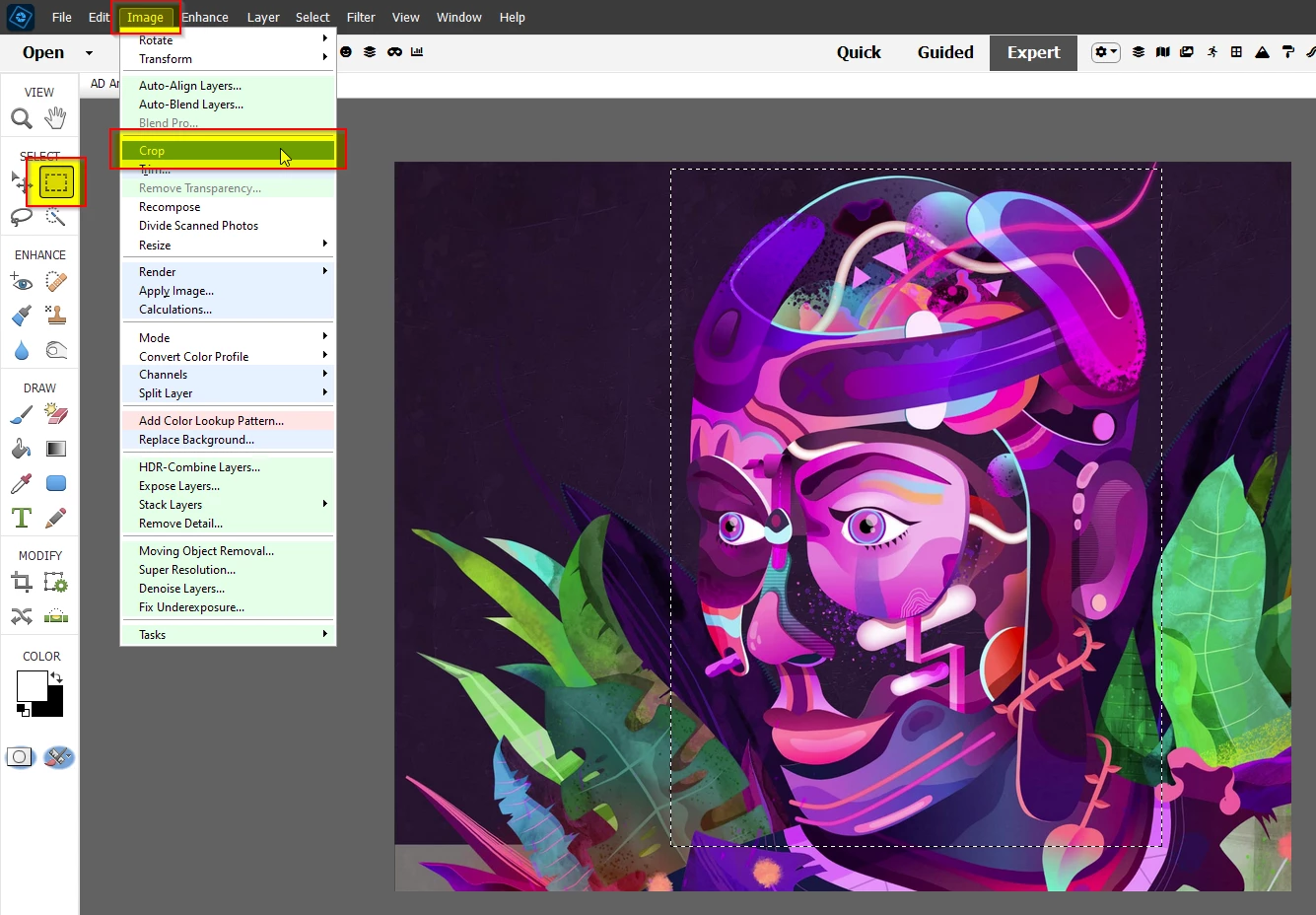
Task: Expand the Mode submenu
Action: coord(228,338)
